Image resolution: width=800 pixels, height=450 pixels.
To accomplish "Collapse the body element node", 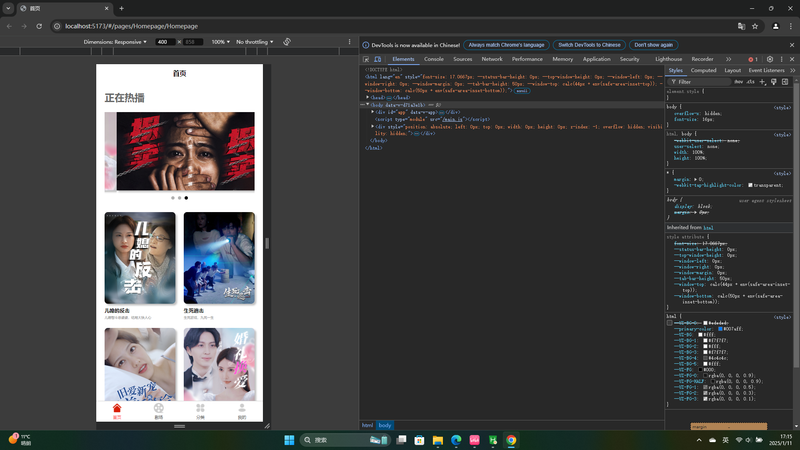I will pyautogui.click(x=367, y=105).
